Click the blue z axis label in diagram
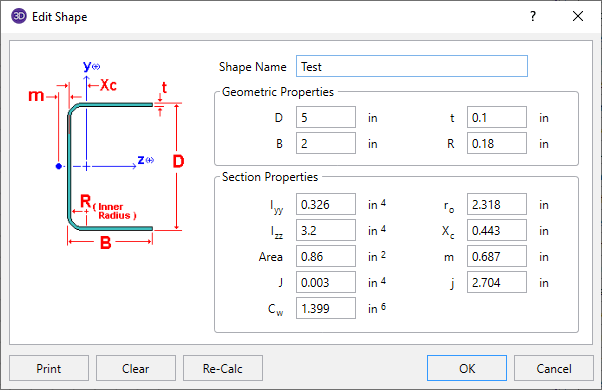This screenshot has width=602, height=390. [x=146, y=160]
